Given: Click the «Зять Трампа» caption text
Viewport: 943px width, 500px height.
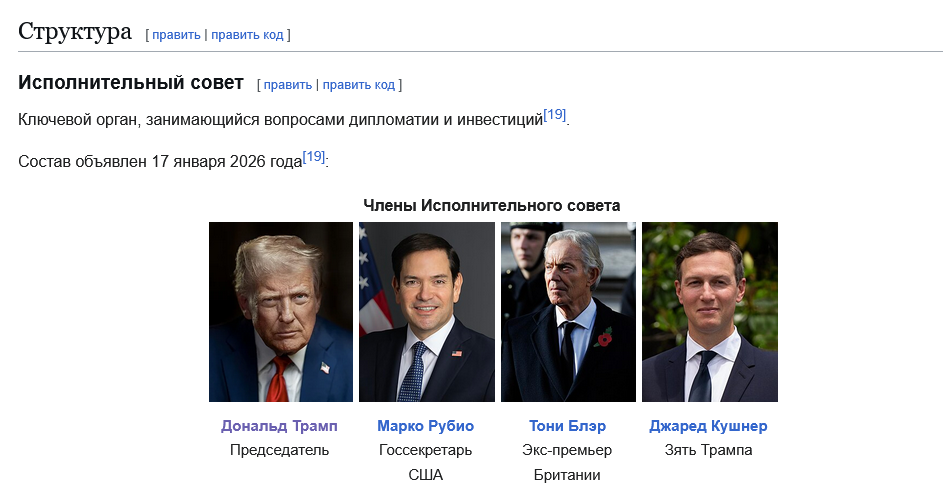Looking at the screenshot, I should tap(708, 450).
